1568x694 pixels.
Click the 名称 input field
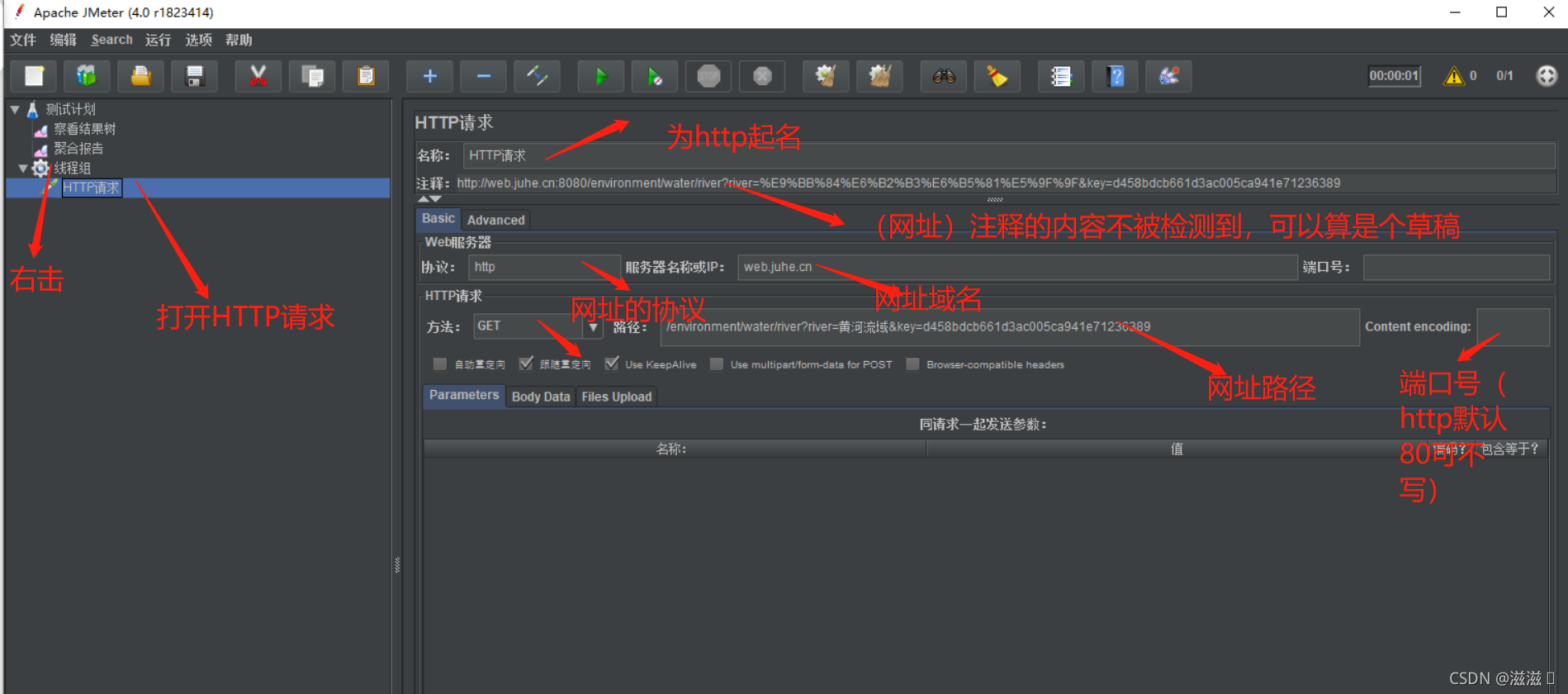pyautogui.click(x=1009, y=155)
